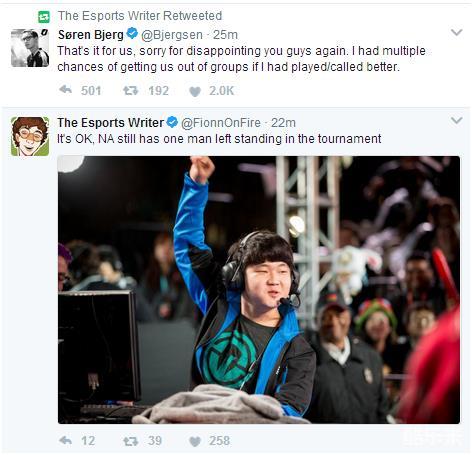Open the @Bjergsen handle link
Image resolution: width=472 pixels, height=455 pixels.
(172, 35)
